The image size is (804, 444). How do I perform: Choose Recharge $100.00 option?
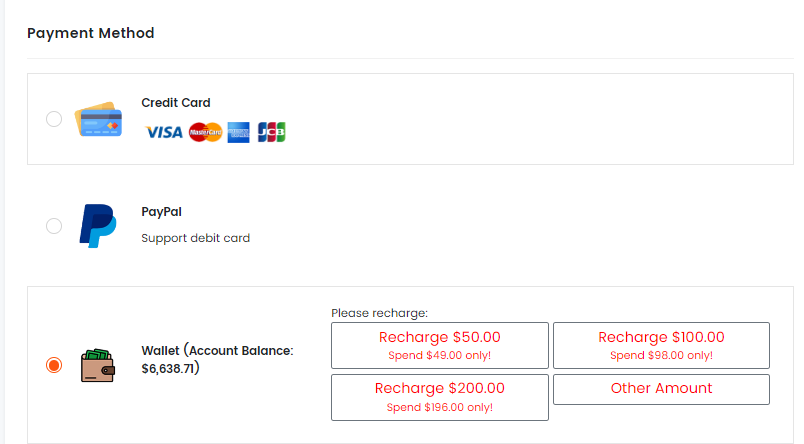point(661,345)
